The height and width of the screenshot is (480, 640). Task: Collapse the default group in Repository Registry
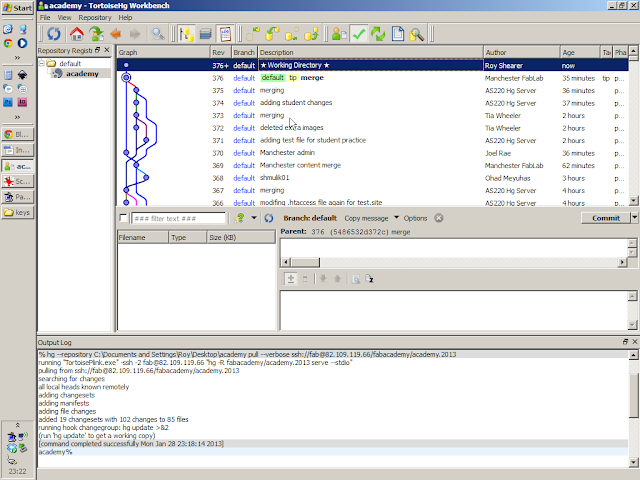(x=42, y=63)
